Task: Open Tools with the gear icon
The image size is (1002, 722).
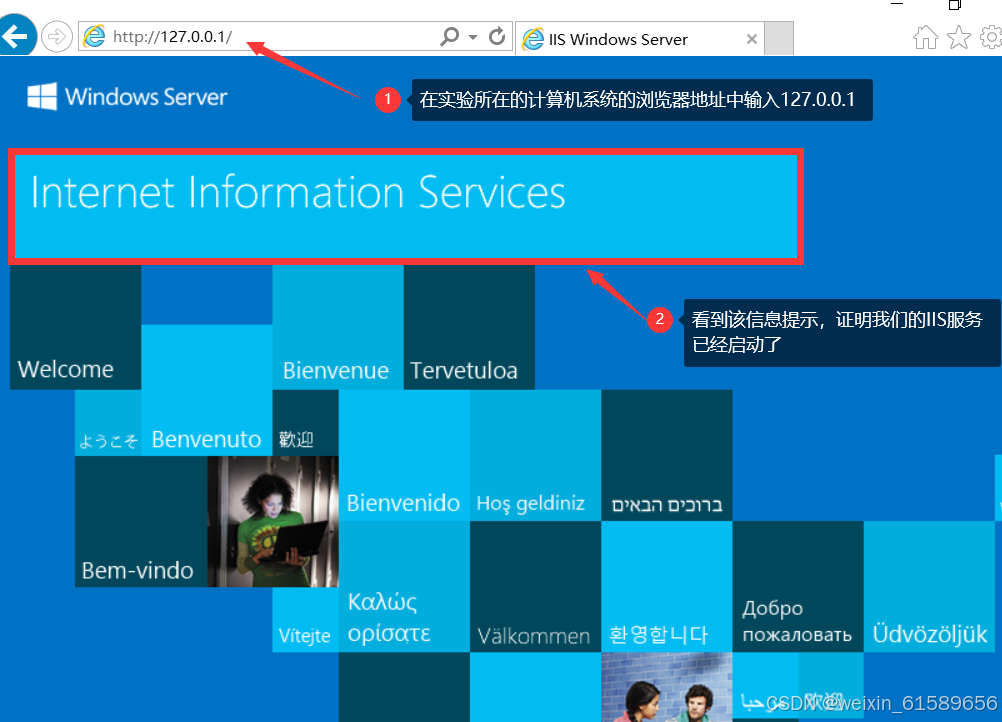Action: click(x=991, y=37)
